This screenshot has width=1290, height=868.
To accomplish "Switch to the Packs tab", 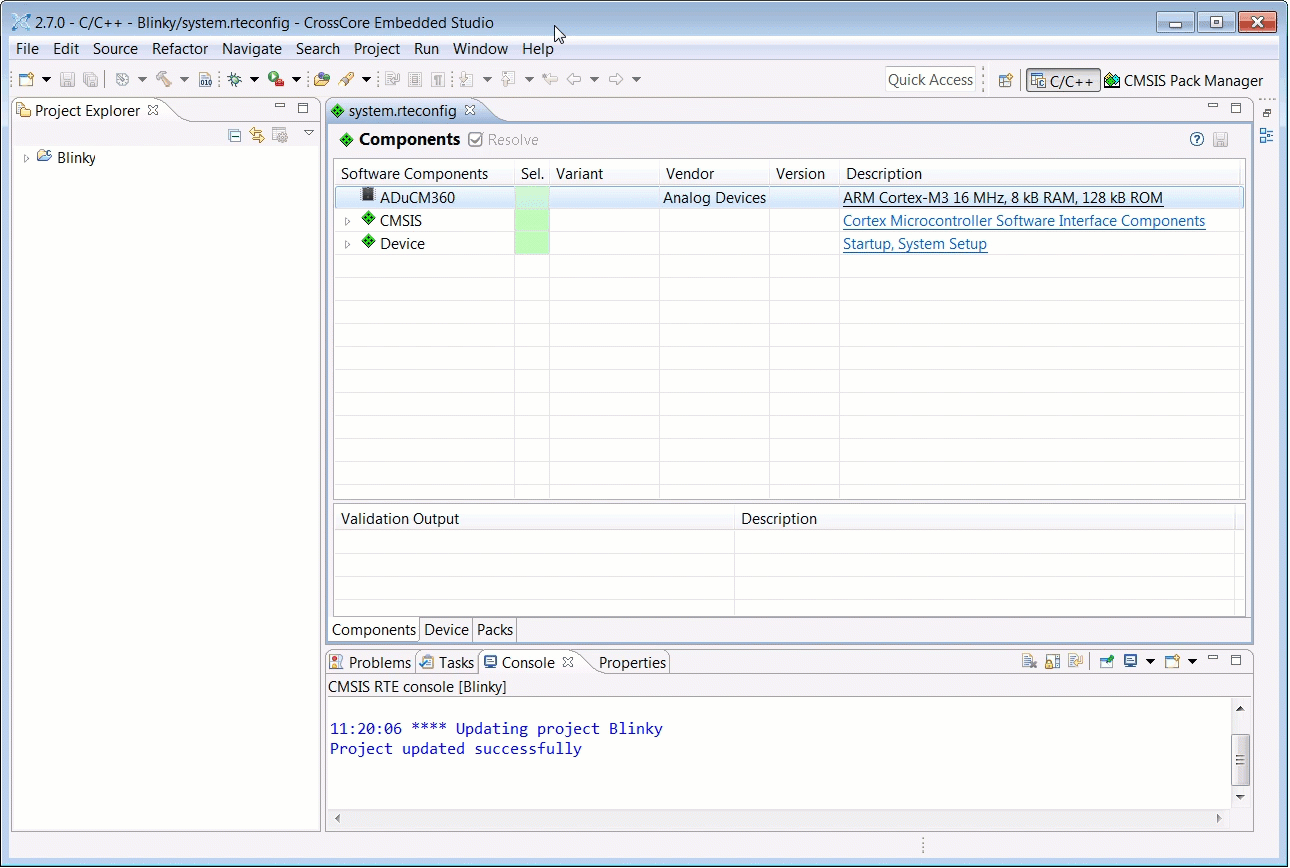I will [495, 630].
